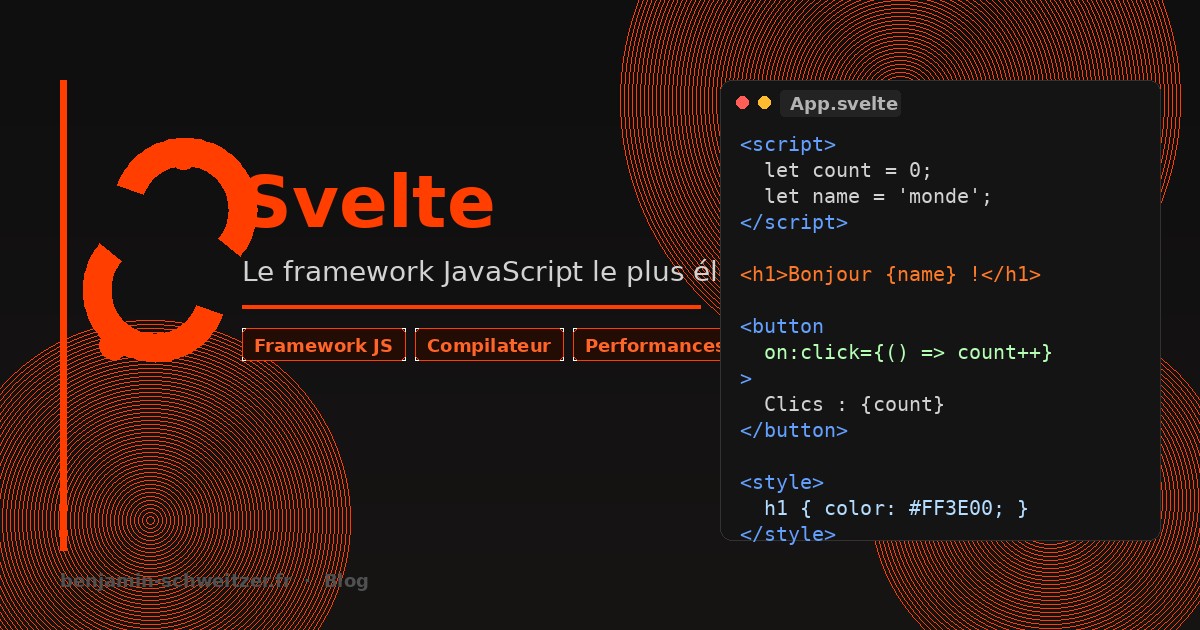Click the opening <button tag line
The width and height of the screenshot is (1200, 630).
pos(782,326)
